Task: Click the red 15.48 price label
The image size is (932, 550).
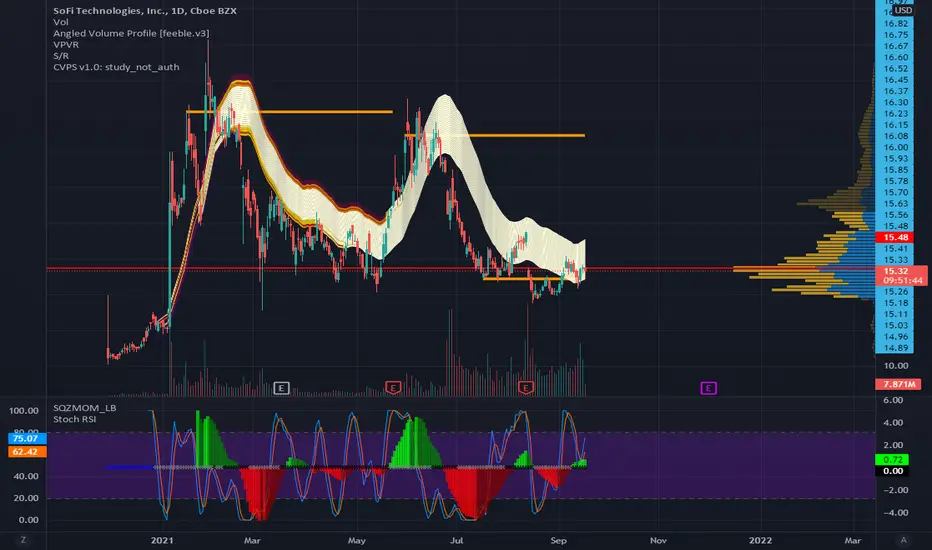Action: pos(895,237)
